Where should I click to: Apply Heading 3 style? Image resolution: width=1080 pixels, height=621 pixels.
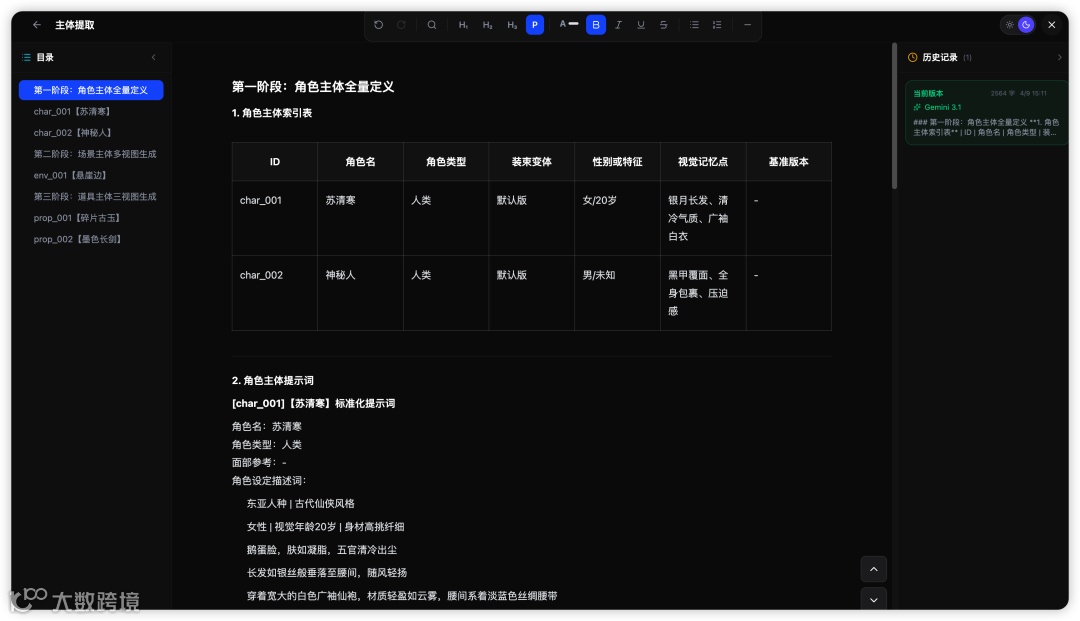(x=512, y=25)
